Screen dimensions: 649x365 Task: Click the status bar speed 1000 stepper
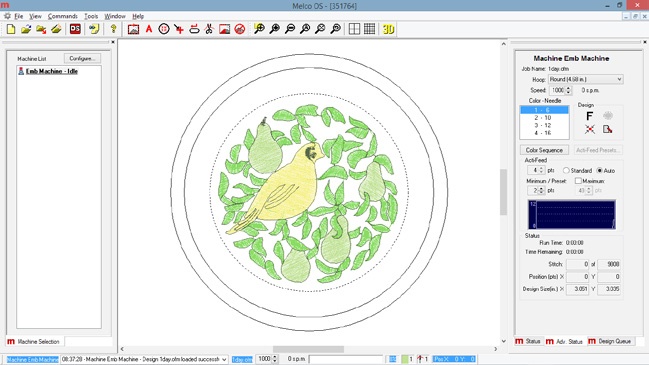[274, 359]
